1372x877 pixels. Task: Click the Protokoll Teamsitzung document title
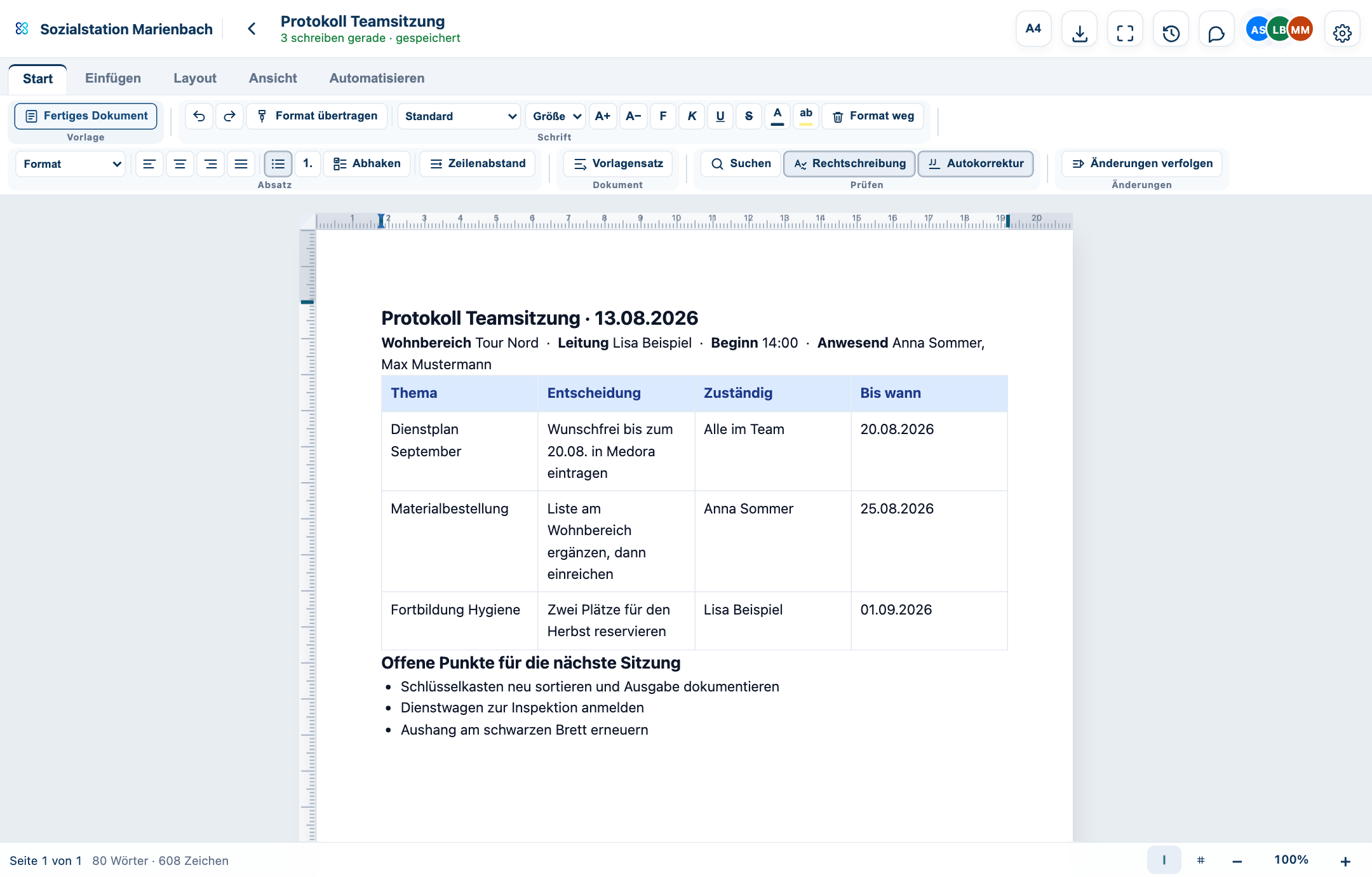click(362, 21)
